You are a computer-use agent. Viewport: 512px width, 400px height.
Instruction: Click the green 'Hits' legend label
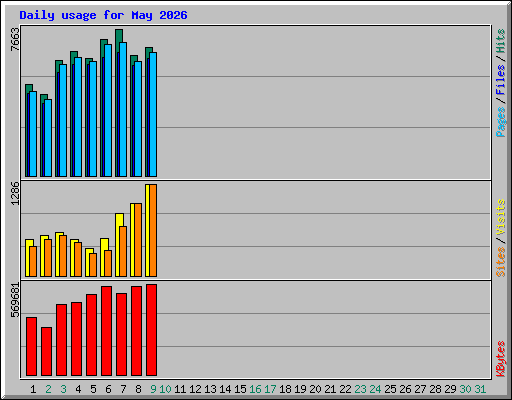point(500,41)
